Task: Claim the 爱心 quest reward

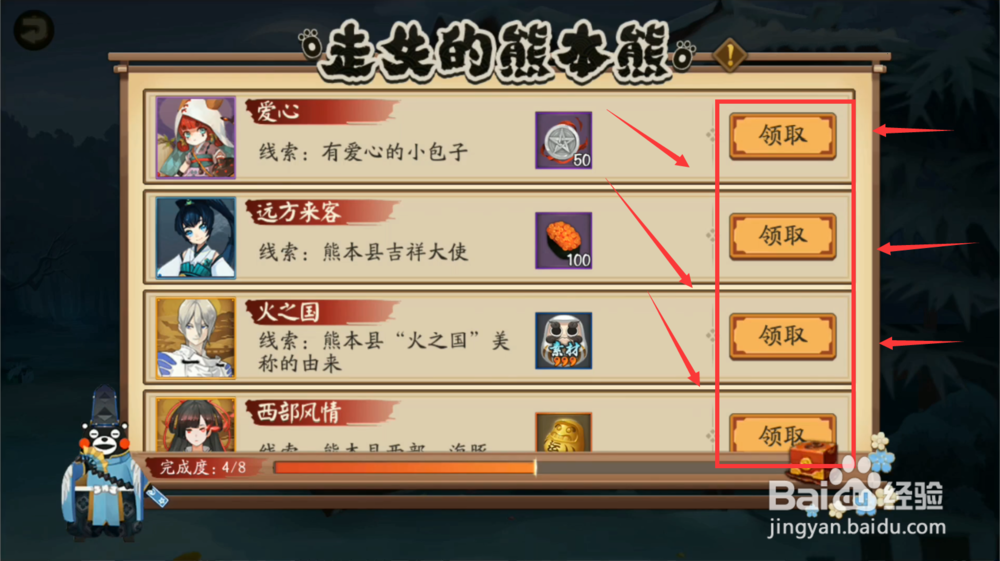Action: point(783,136)
